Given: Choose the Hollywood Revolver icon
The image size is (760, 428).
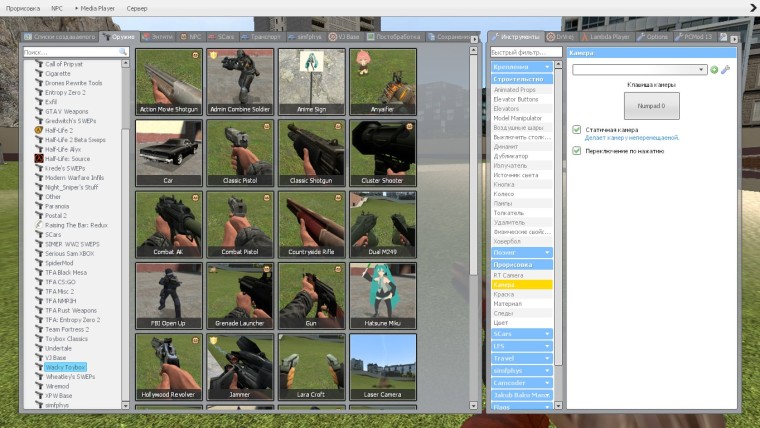Looking at the screenshot, I should [169, 367].
